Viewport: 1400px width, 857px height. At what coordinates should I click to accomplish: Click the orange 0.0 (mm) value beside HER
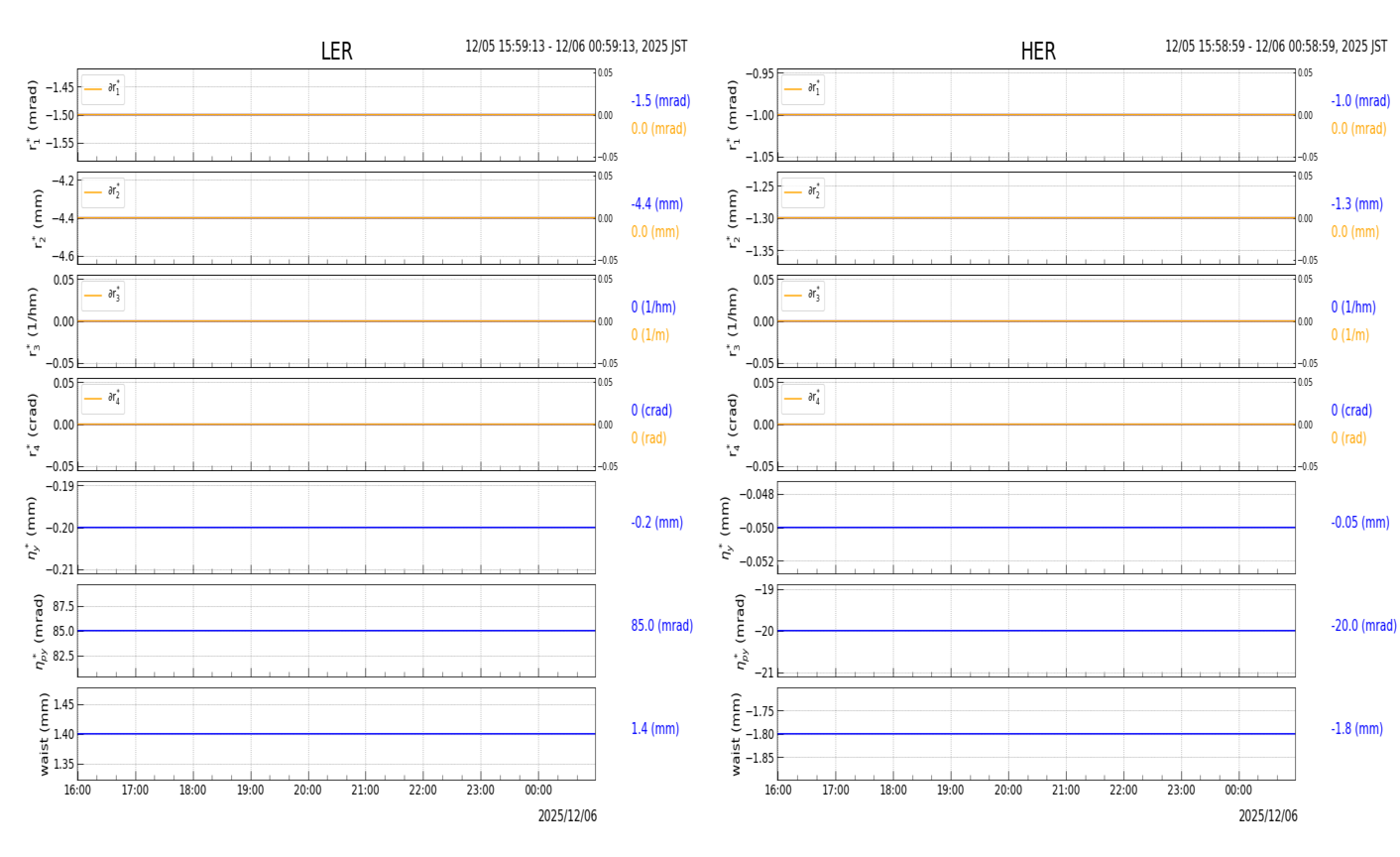coord(1355,232)
